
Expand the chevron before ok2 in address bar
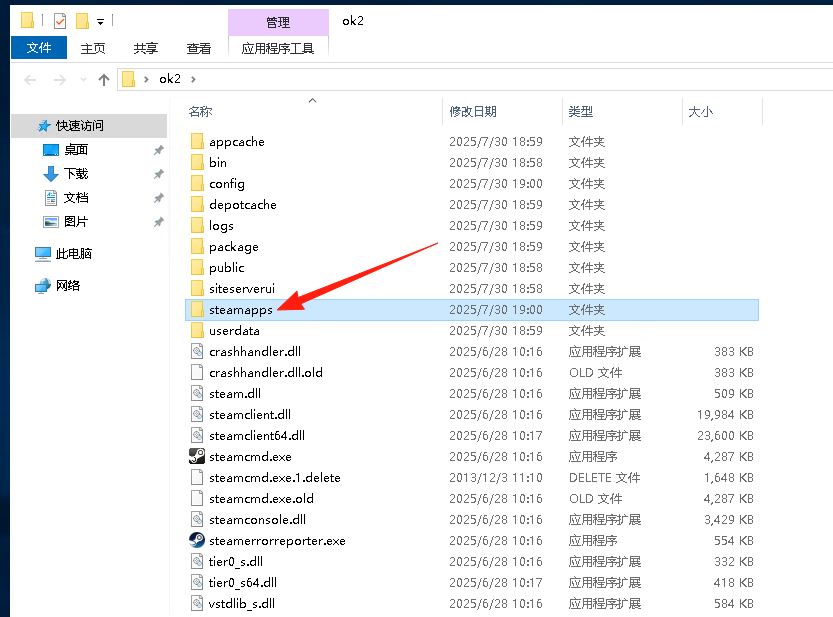(x=146, y=79)
